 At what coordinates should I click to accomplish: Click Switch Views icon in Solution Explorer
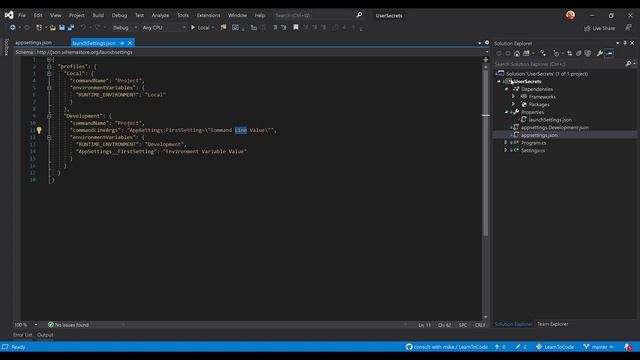click(x=527, y=53)
